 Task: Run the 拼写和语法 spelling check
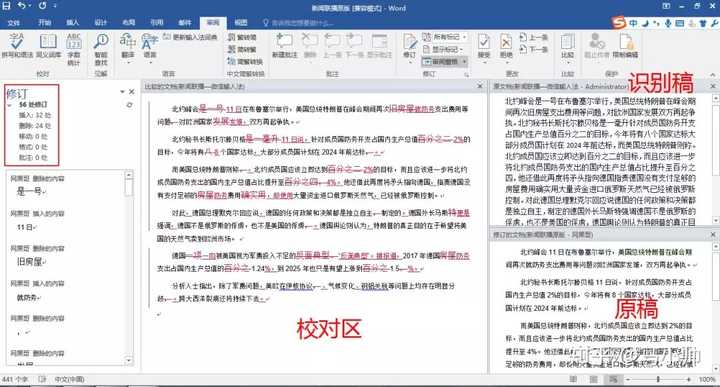point(17,46)
